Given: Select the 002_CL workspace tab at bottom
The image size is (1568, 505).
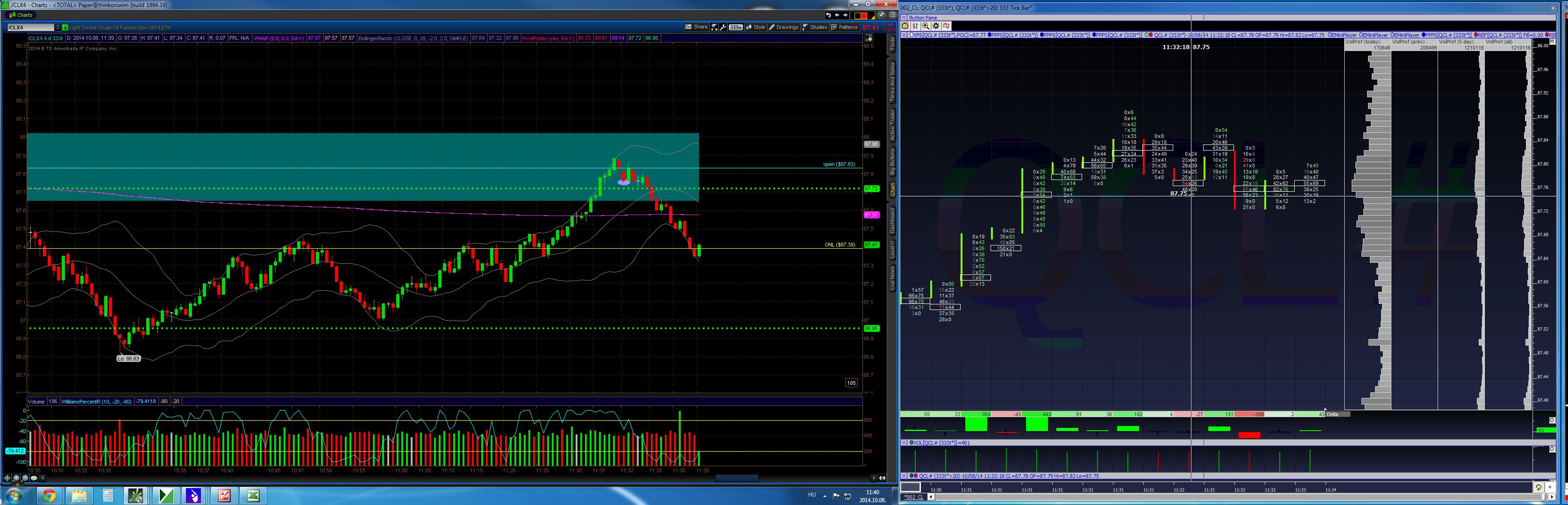Looking at the screenshot, I should pyautogui.click(x=913, y=497).
